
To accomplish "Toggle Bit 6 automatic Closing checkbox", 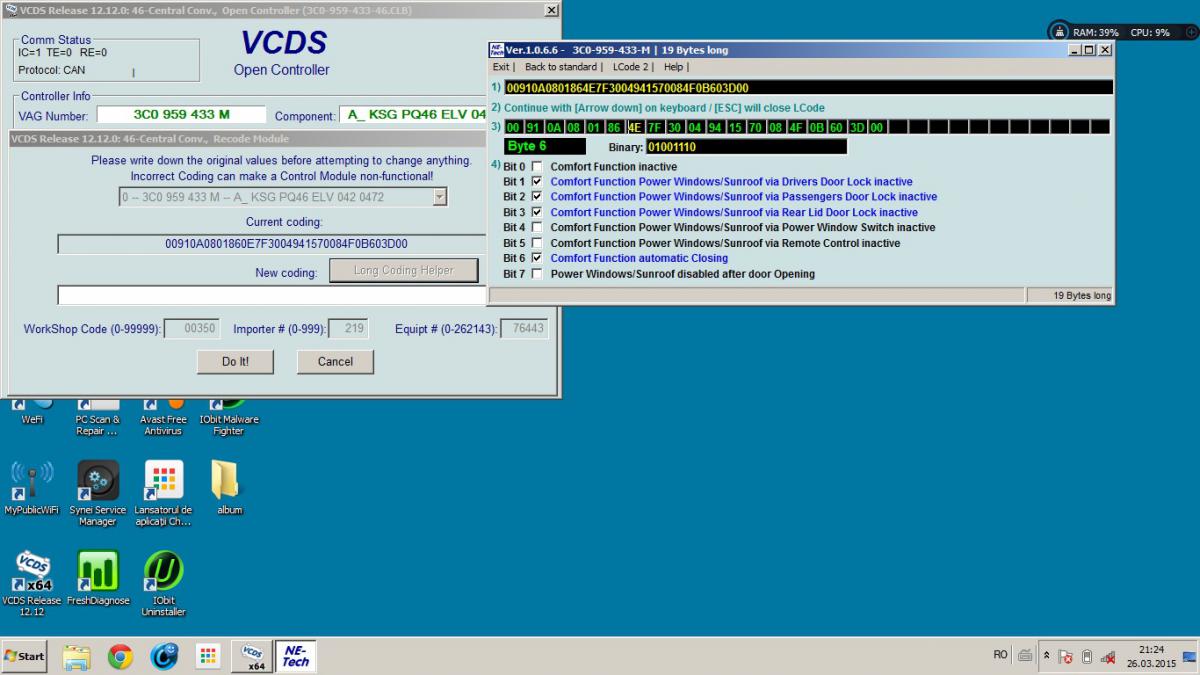I will 537,258.
